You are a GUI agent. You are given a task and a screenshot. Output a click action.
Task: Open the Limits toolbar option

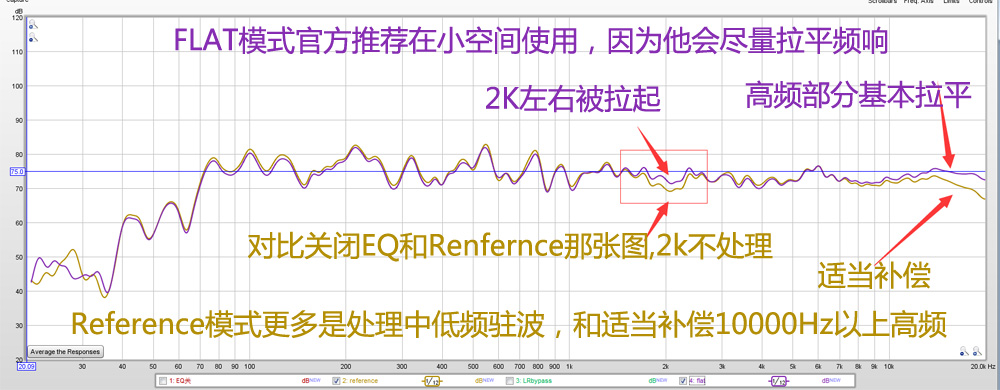[x=951, y=2]
